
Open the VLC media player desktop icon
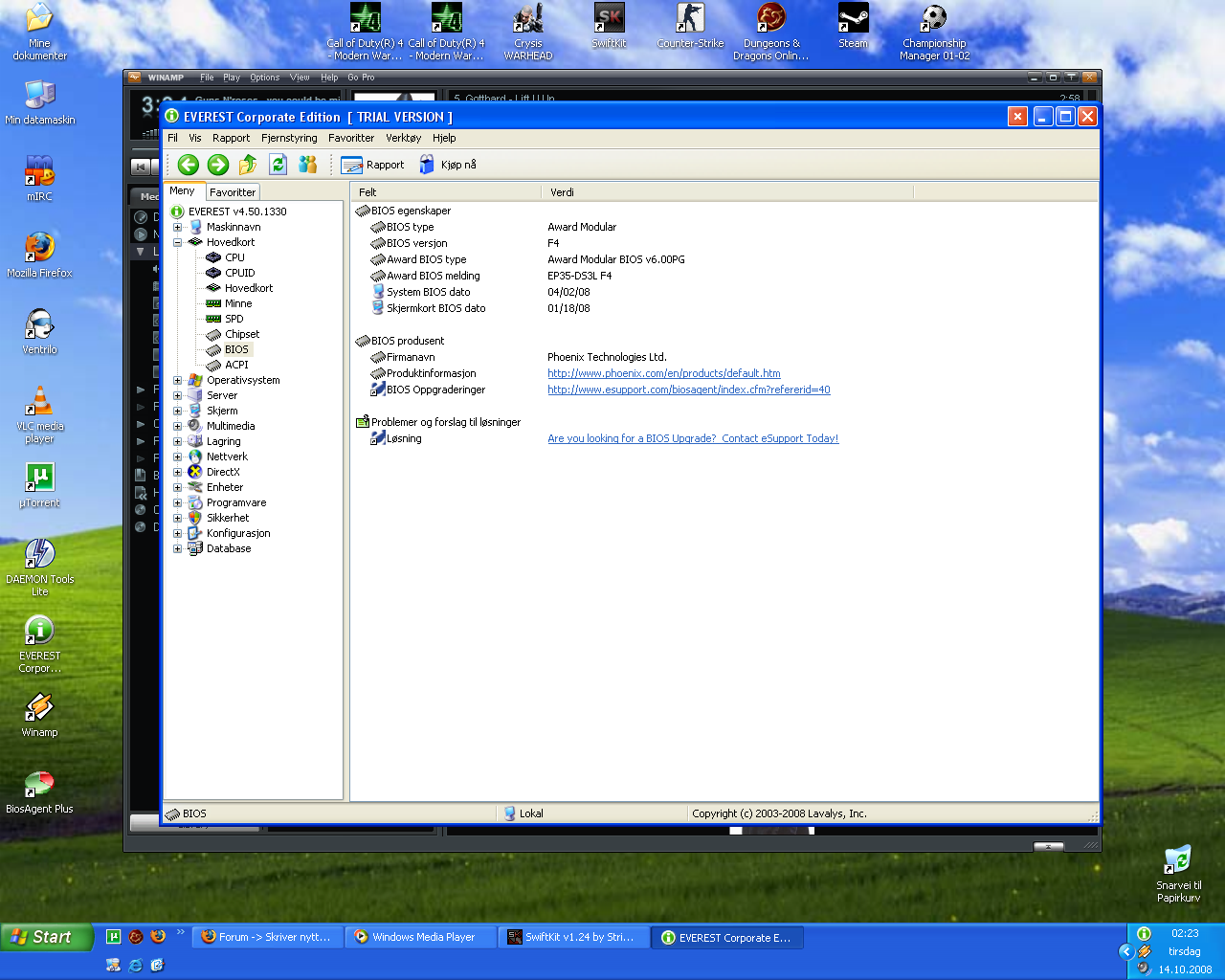tap(39, 413)
